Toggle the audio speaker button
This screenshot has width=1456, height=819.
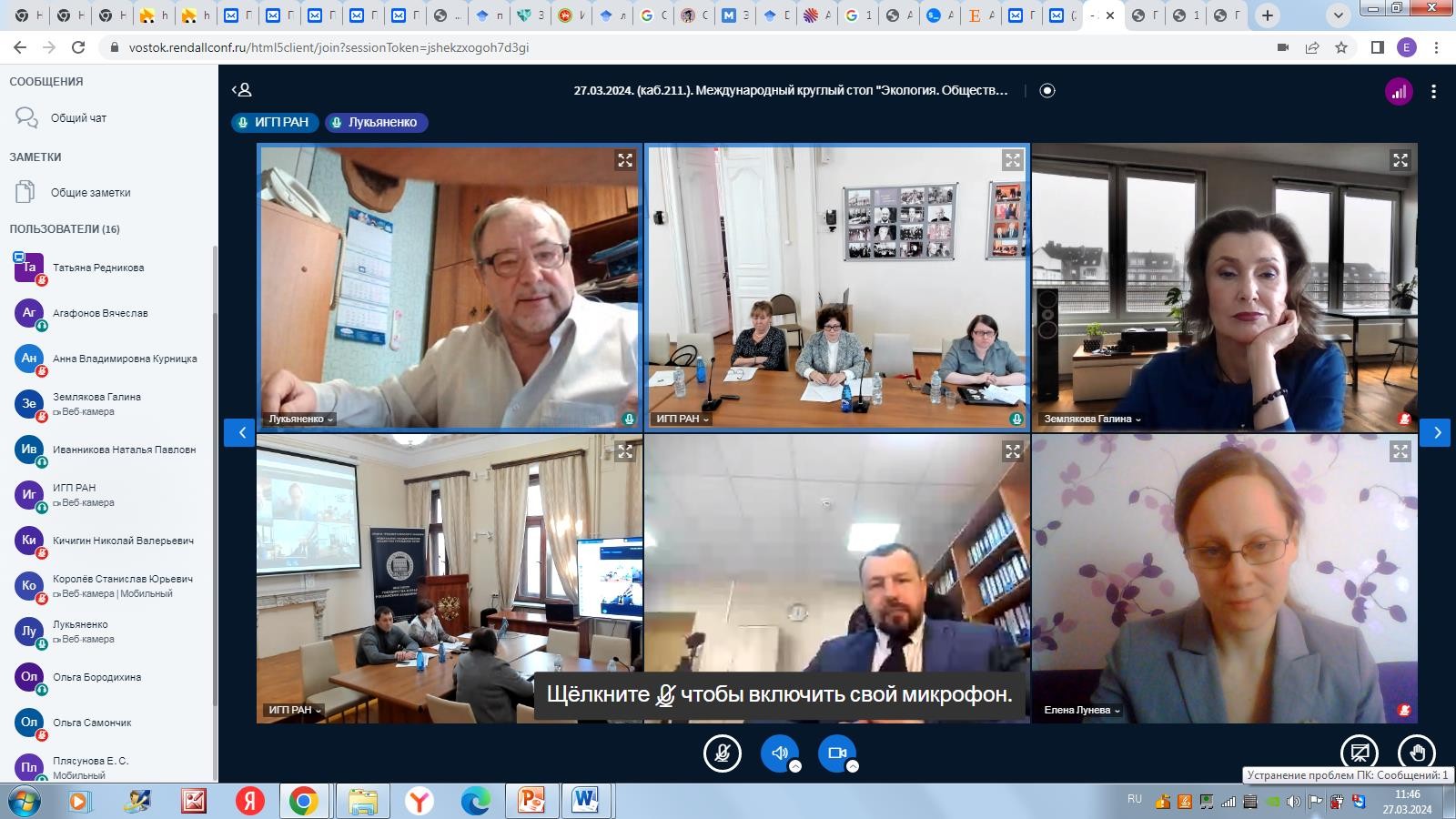tap(780, 753)
